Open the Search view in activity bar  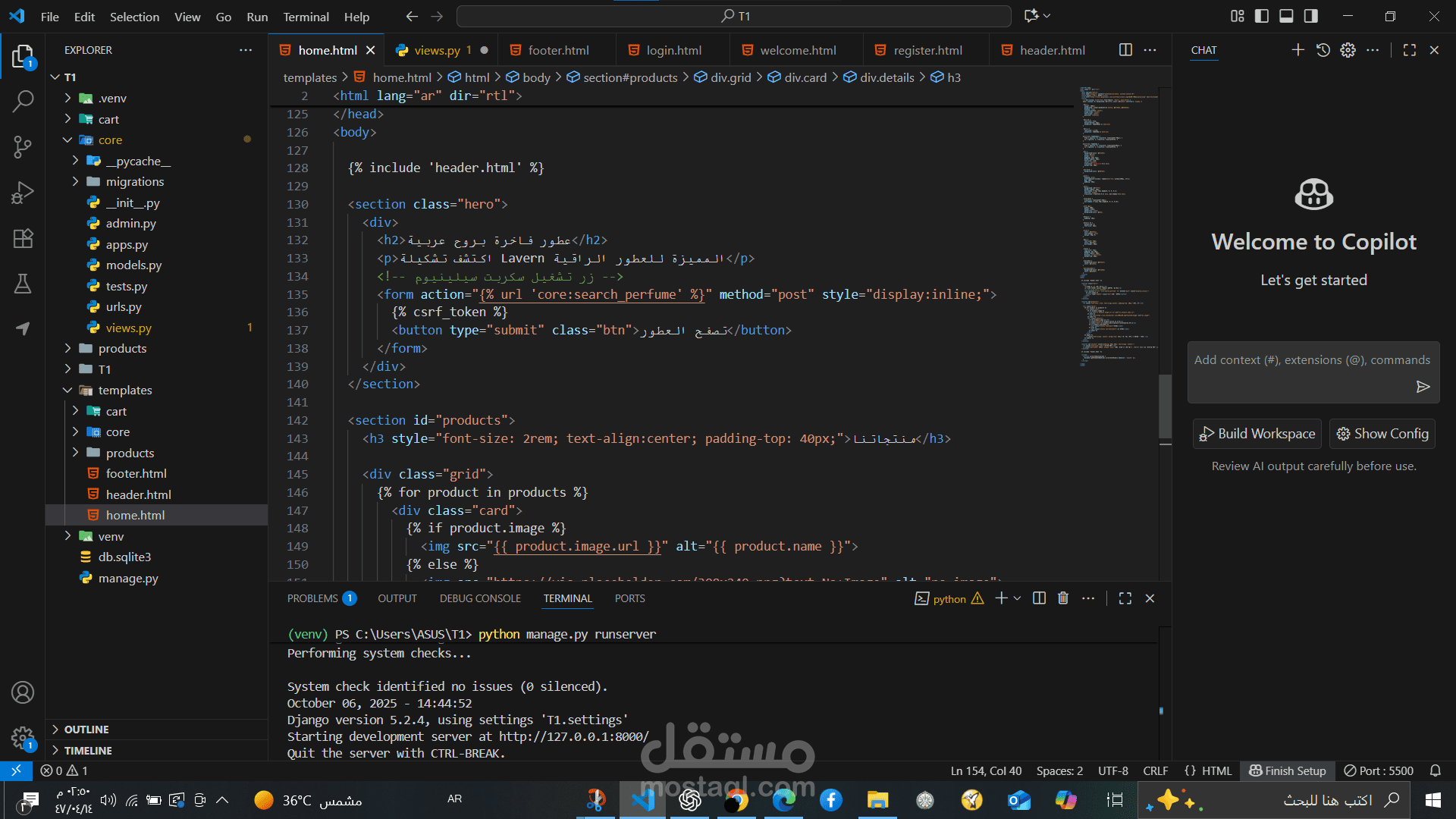23,101
